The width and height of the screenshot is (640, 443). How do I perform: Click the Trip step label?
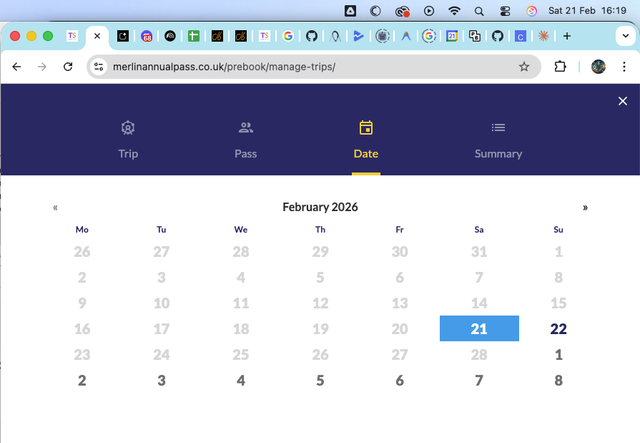(x=128, y=154)
